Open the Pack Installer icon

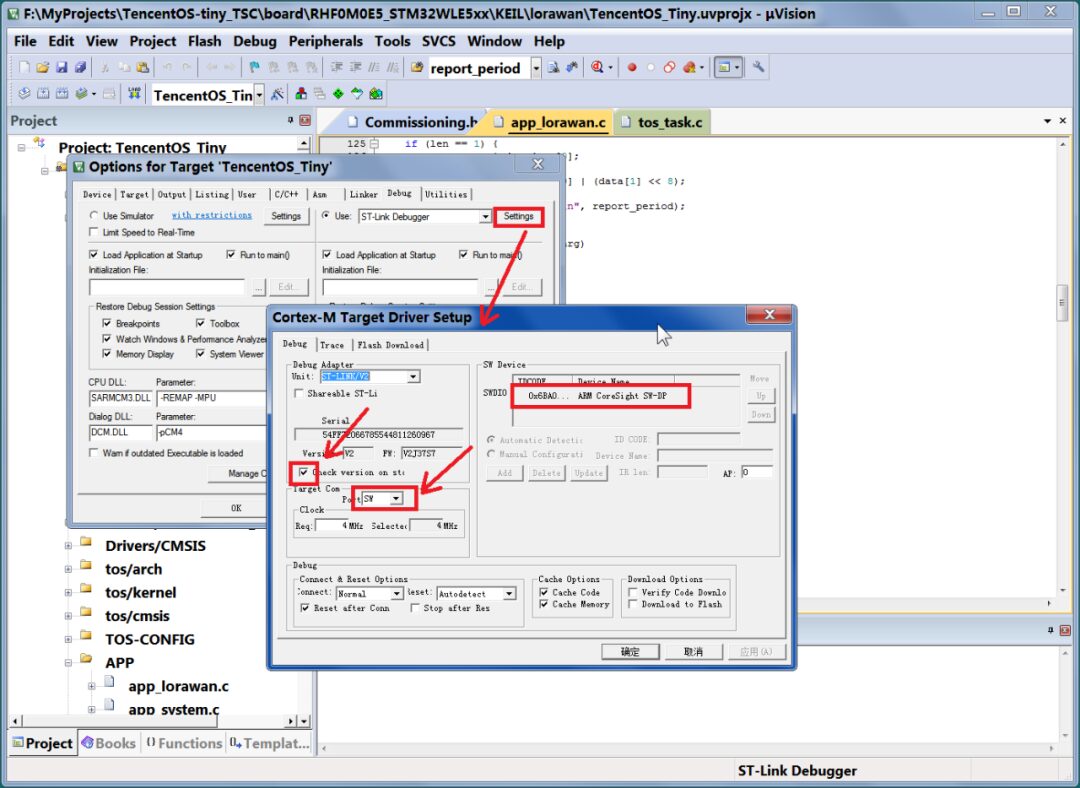(x=375, y=94)
